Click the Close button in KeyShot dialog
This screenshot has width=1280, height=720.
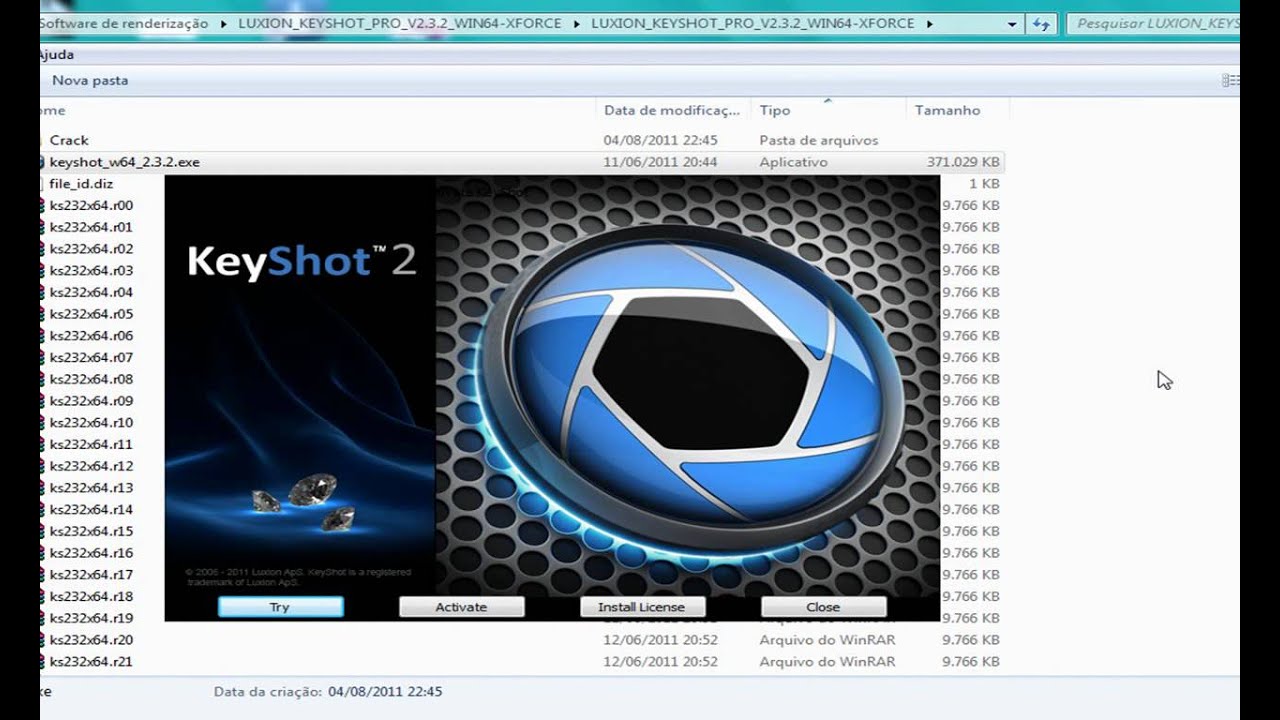click(x=823, y=607)
